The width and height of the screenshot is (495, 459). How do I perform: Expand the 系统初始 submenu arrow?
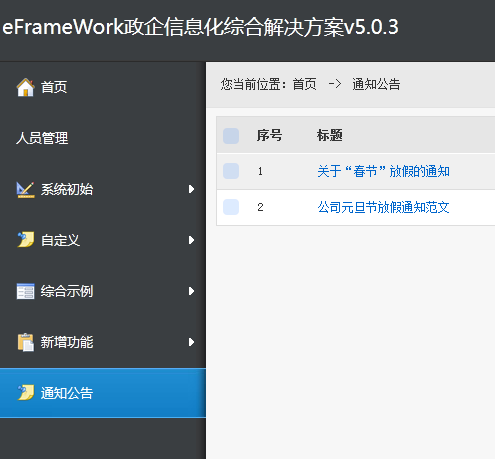[x=191, y=189]
